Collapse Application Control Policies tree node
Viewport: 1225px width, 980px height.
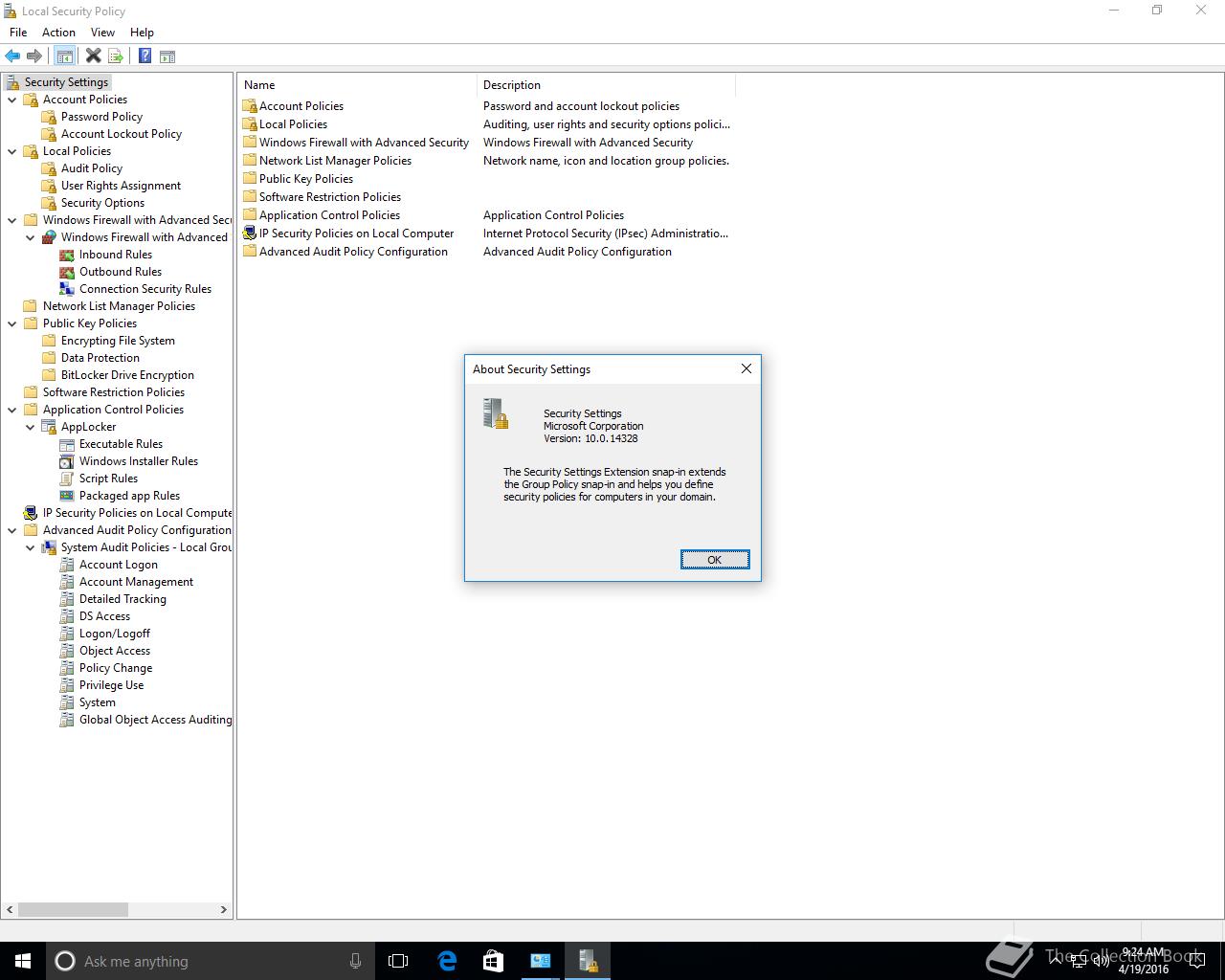click(x=12, y=410)
